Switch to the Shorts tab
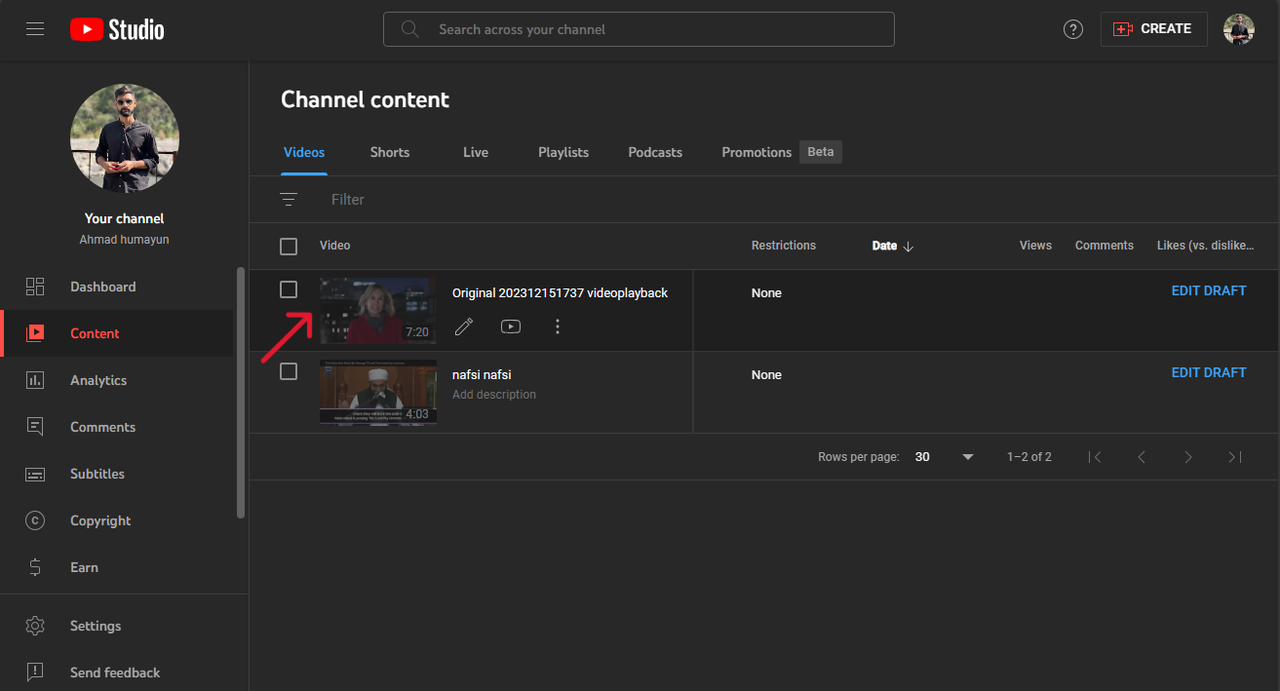 [x=390, y=152]
